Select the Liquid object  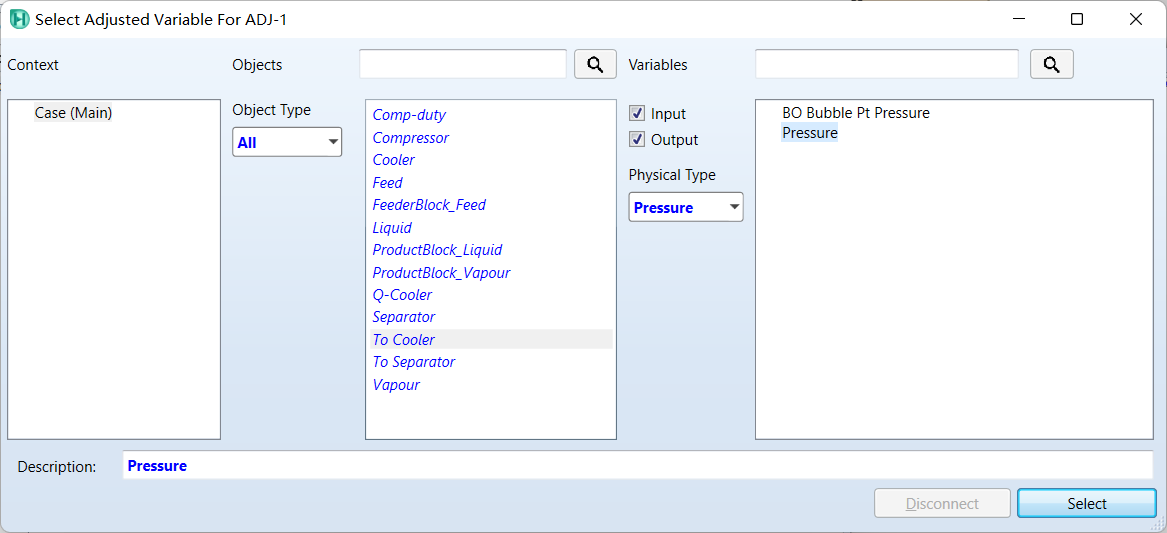tap(391, 227)
